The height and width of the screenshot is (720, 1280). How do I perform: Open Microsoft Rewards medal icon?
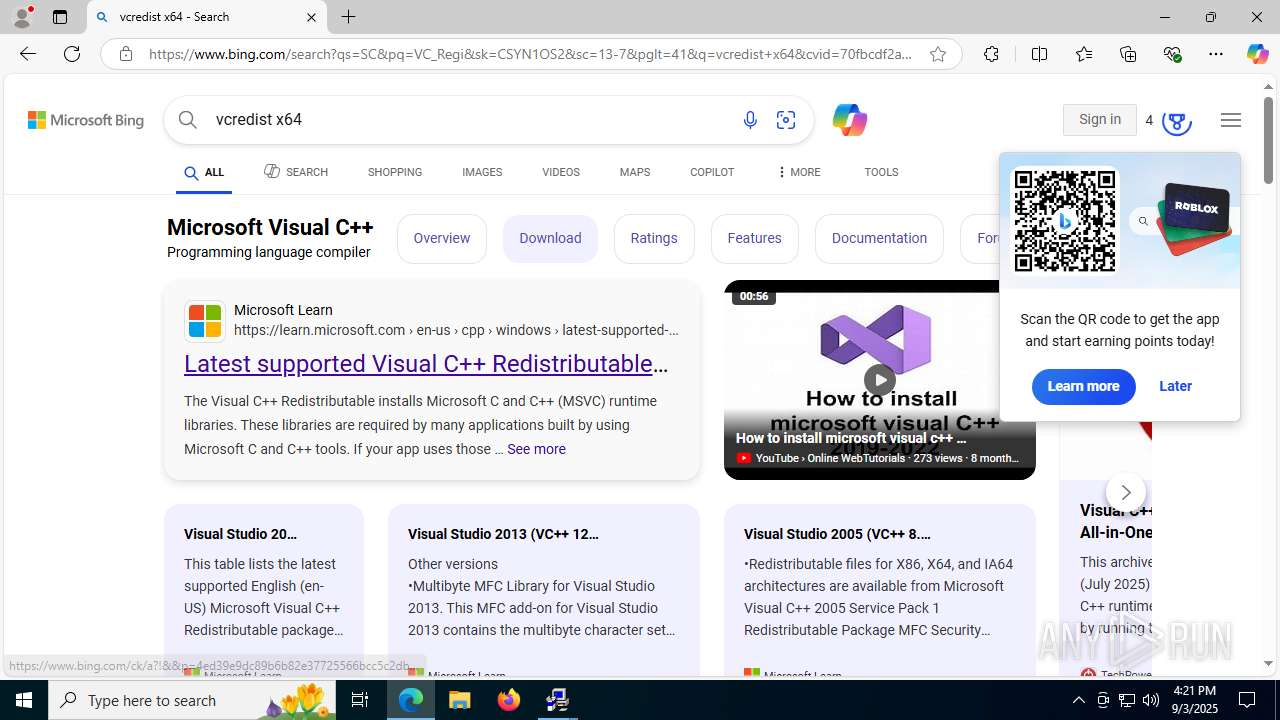tap(1176, 121)
